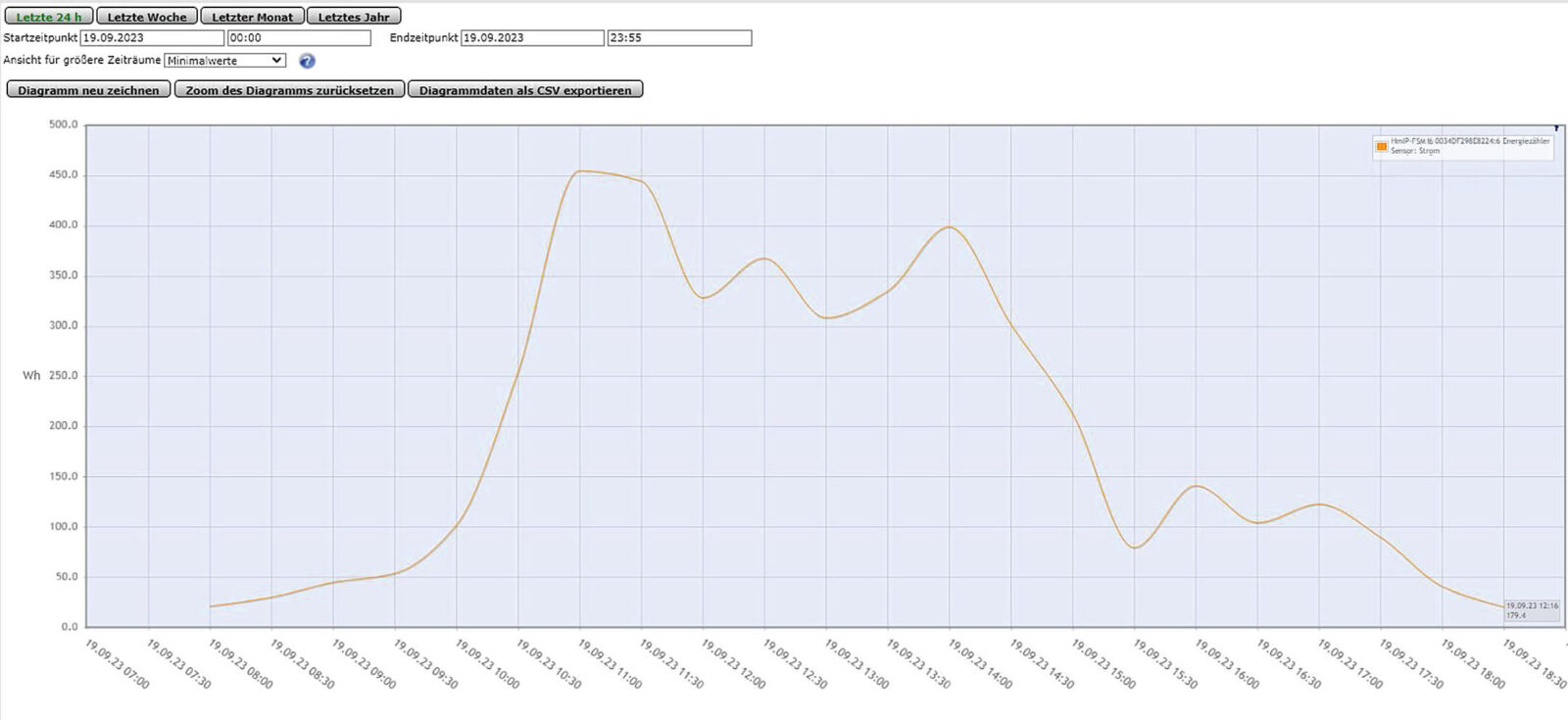Switch to 'Letzte Woche' time range
Image resolution: width=1568 pixels, height=720 pixels.
click(x=147, y=17)
